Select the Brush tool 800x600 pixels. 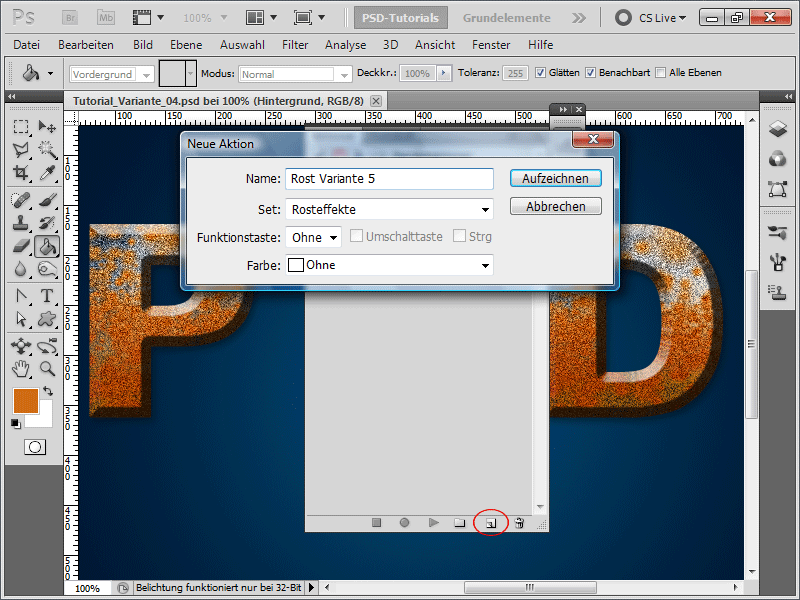(47, 199)
